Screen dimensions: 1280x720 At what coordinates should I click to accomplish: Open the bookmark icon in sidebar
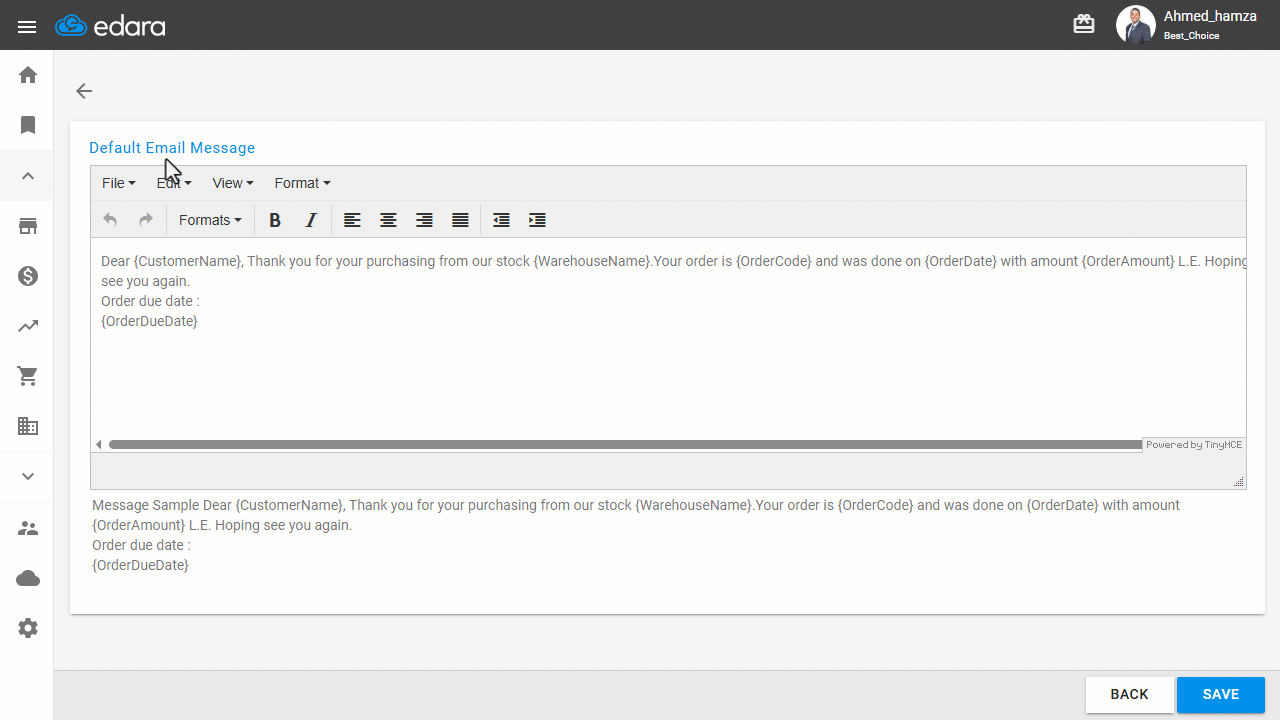click(28, 125)
